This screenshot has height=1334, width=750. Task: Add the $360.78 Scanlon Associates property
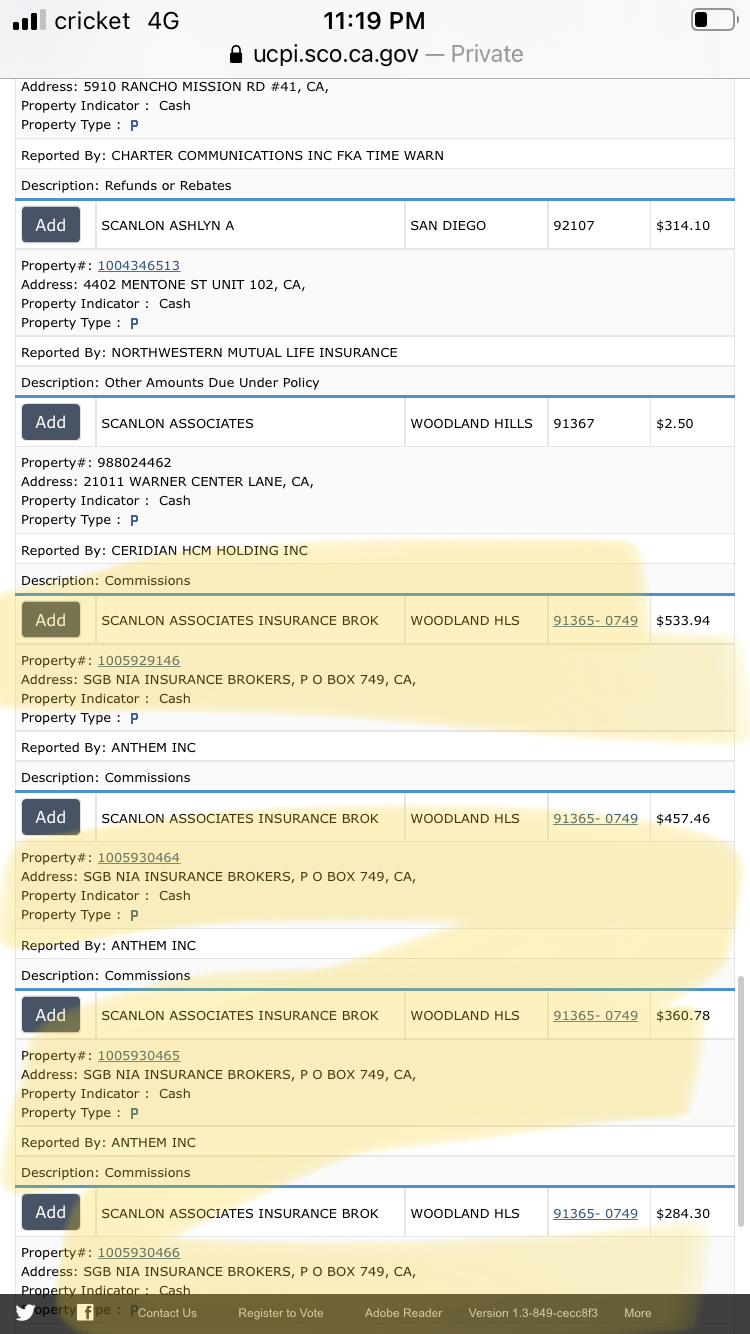tap(51, 1015)
